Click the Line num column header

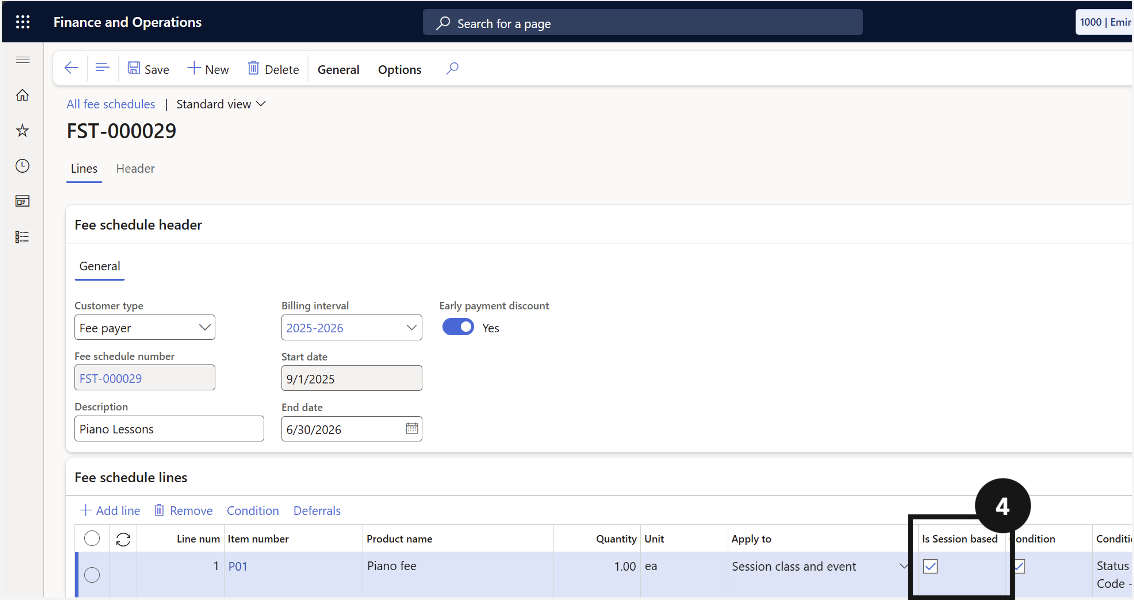[x=197, y=539]
